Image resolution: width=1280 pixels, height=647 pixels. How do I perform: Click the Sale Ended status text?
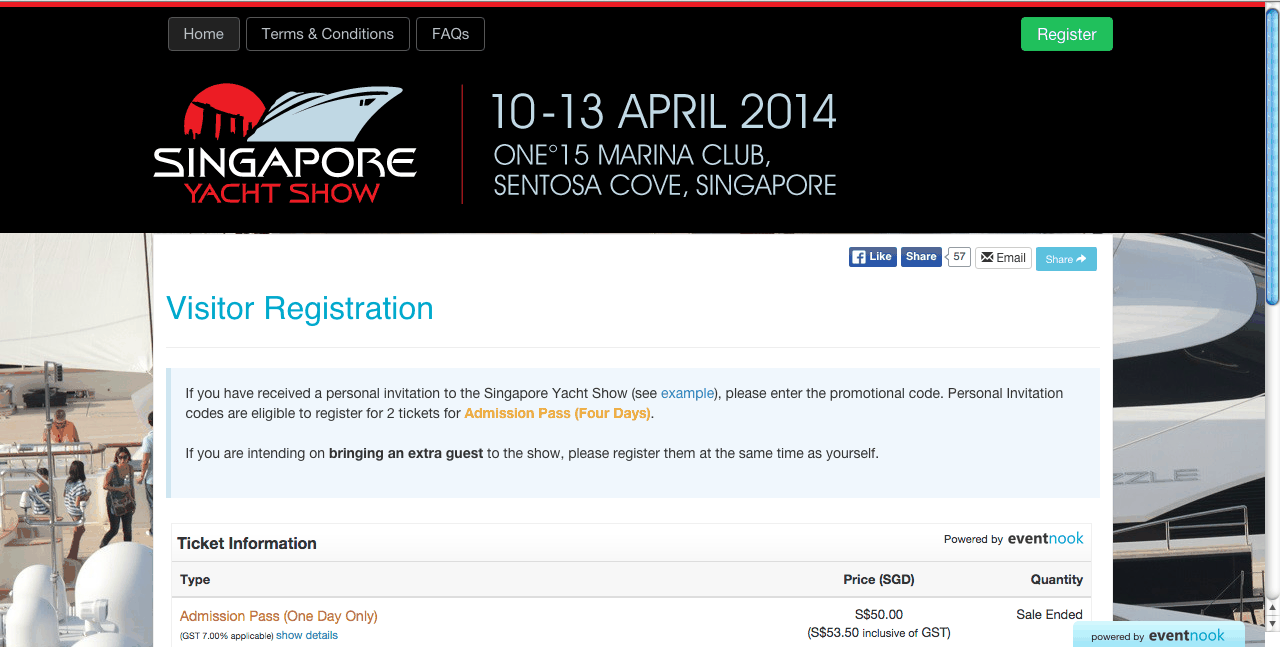tap(1049, 615)
